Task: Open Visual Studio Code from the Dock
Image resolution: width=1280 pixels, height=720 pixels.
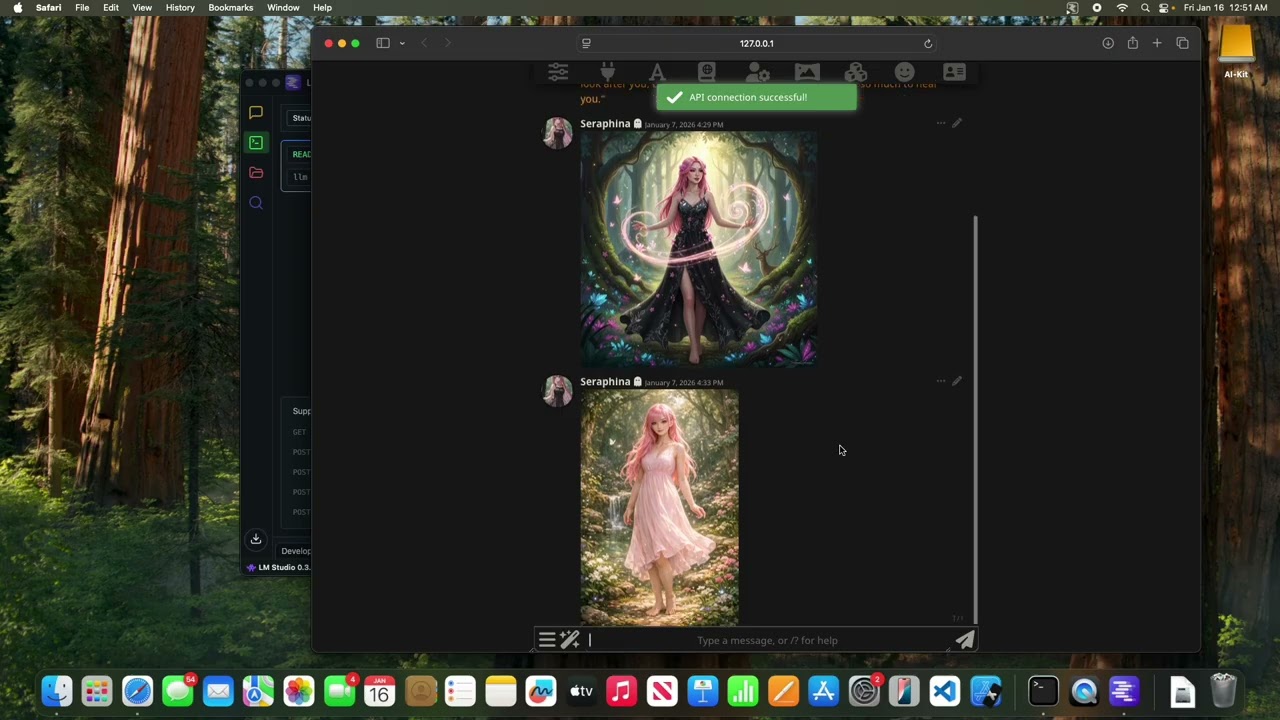Action: coord(945,691)
